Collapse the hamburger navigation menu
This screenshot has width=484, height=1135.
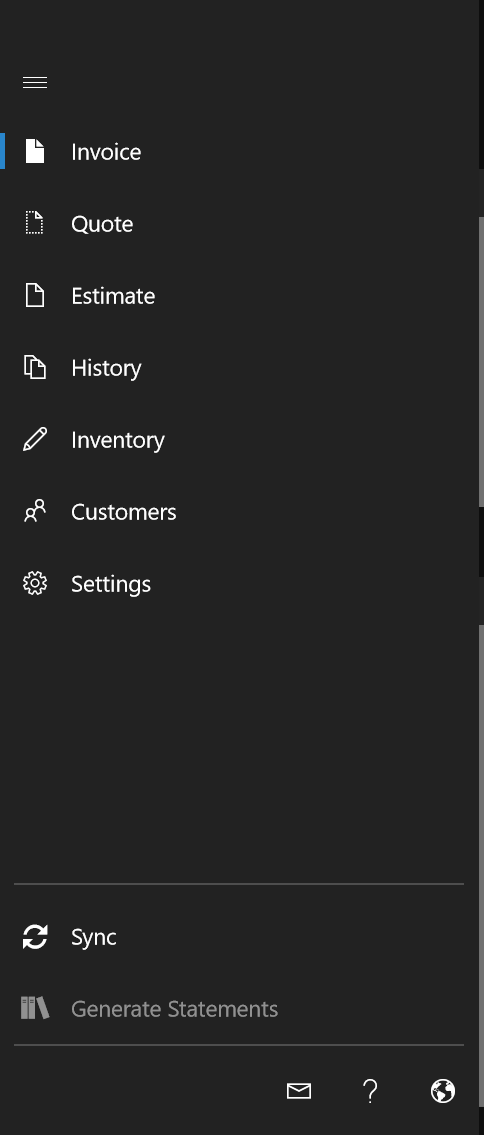pos(35,83)
